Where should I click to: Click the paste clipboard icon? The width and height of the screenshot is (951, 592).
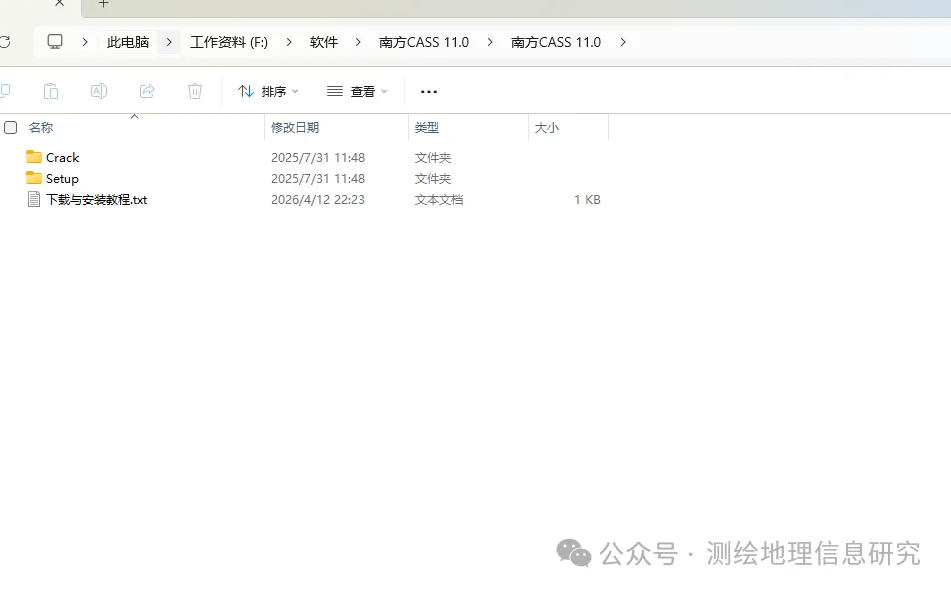tap(51, 92)
